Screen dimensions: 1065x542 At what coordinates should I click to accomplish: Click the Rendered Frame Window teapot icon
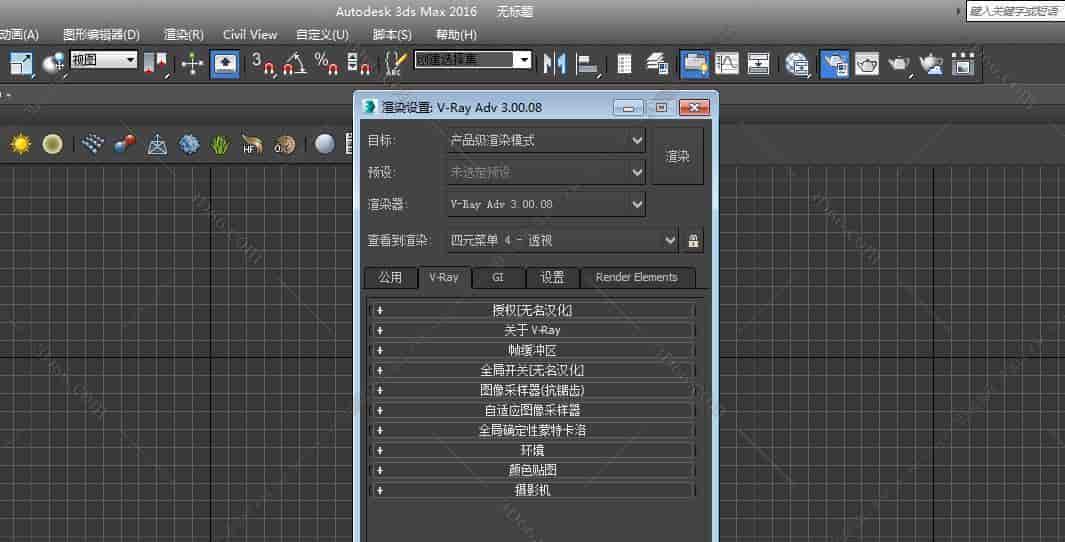pos(866,63)
